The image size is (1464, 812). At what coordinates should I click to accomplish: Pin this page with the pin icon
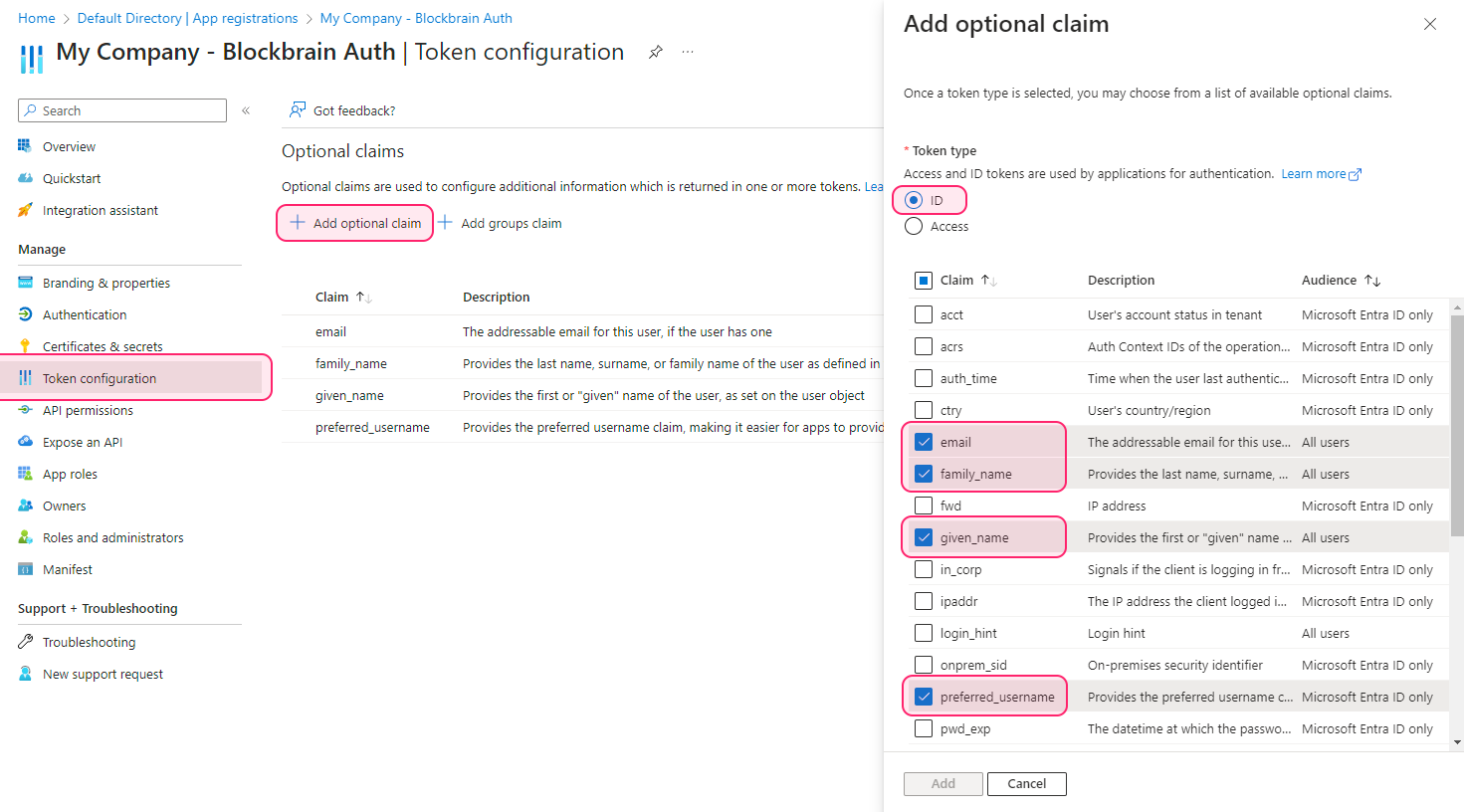pos(655,52)
